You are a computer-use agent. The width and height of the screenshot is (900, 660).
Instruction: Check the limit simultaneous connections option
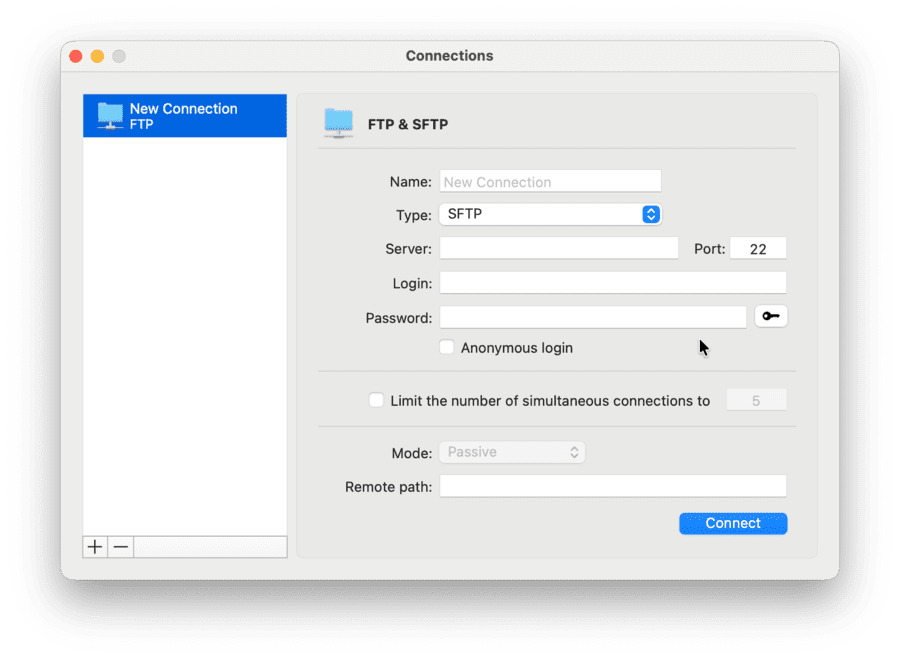click(376, 400)
